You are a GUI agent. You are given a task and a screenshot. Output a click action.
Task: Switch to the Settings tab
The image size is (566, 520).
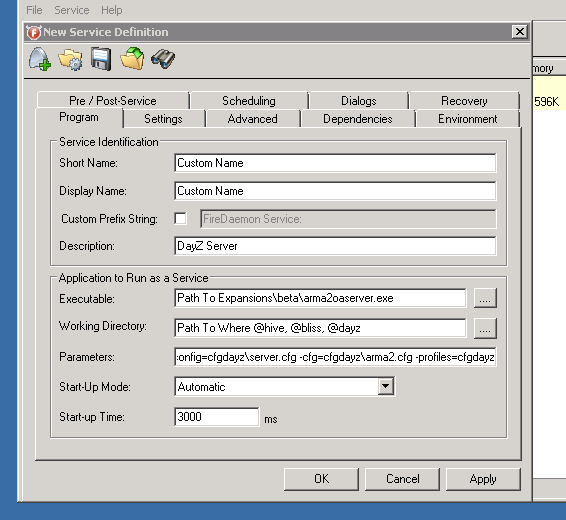click(x=163, y=119)
